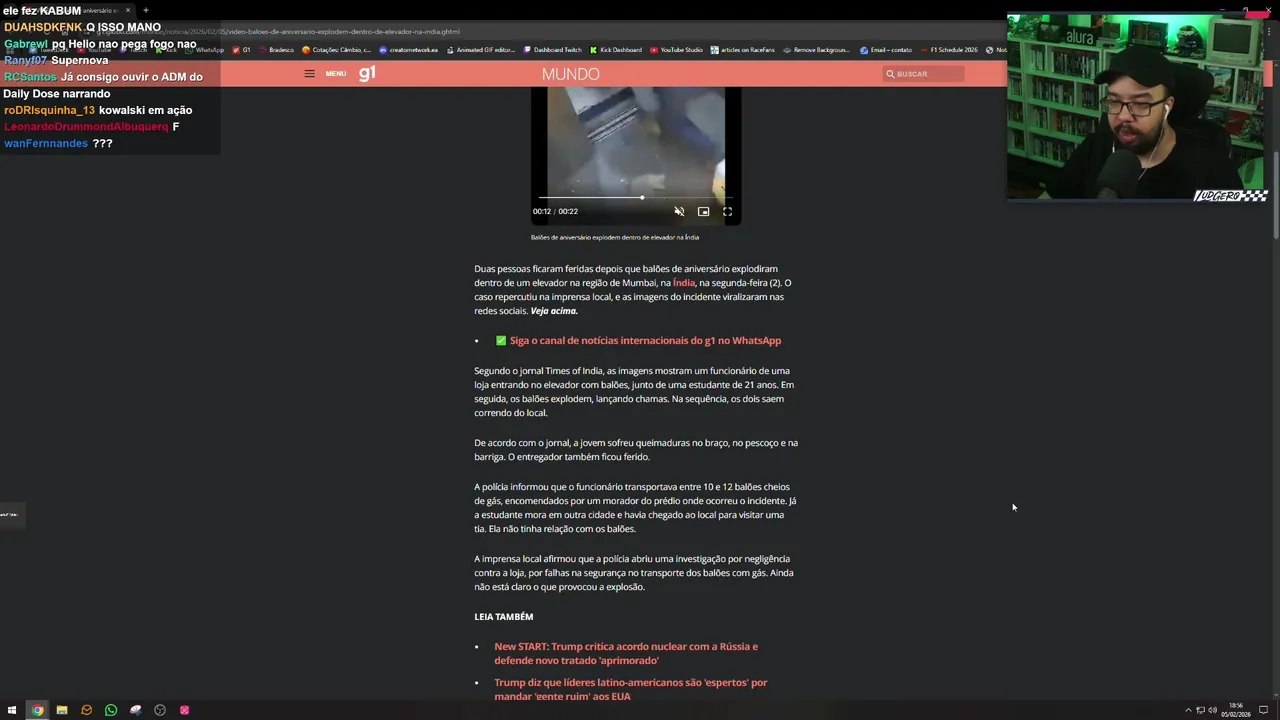Click the paragraph starting 'A polícia informou'

[x=635, y=508]
